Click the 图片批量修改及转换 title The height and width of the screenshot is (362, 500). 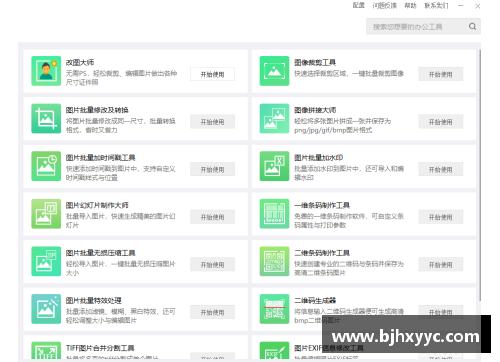[97, 110]
